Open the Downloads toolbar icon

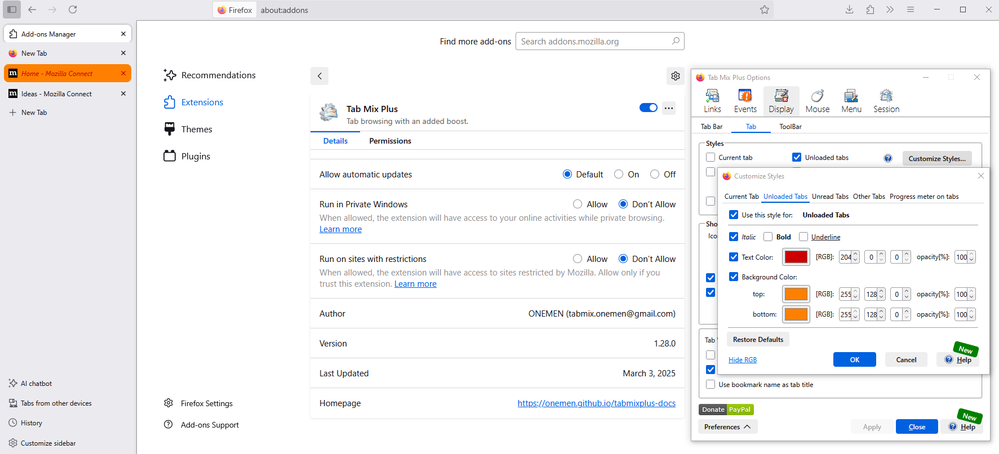pos(849,10)
